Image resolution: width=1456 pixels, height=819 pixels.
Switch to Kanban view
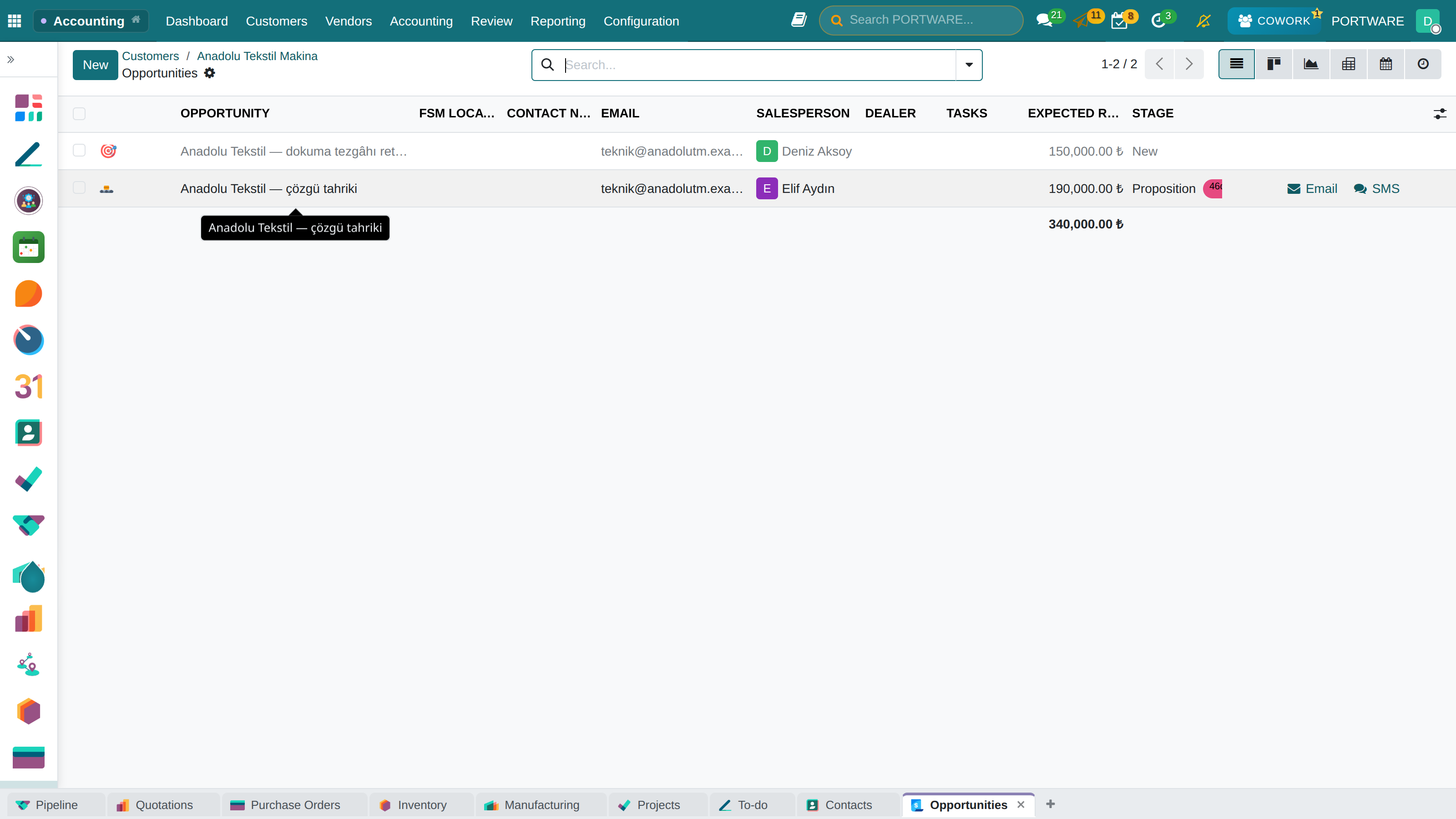1274,64
